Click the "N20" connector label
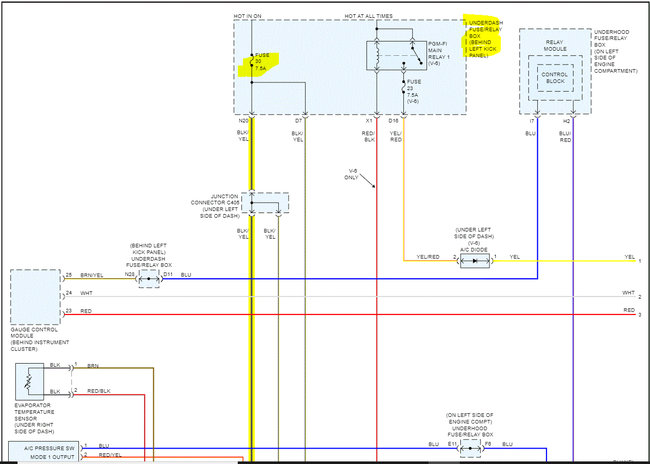Image resolution: width=650 pixels, height=464 pixels. click(x=243, y=121)
